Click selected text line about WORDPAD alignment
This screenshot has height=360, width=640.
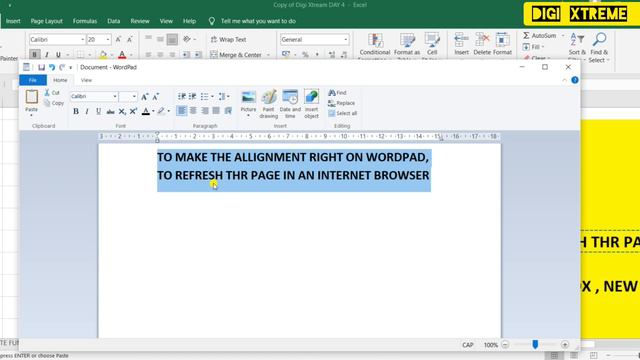293,157
